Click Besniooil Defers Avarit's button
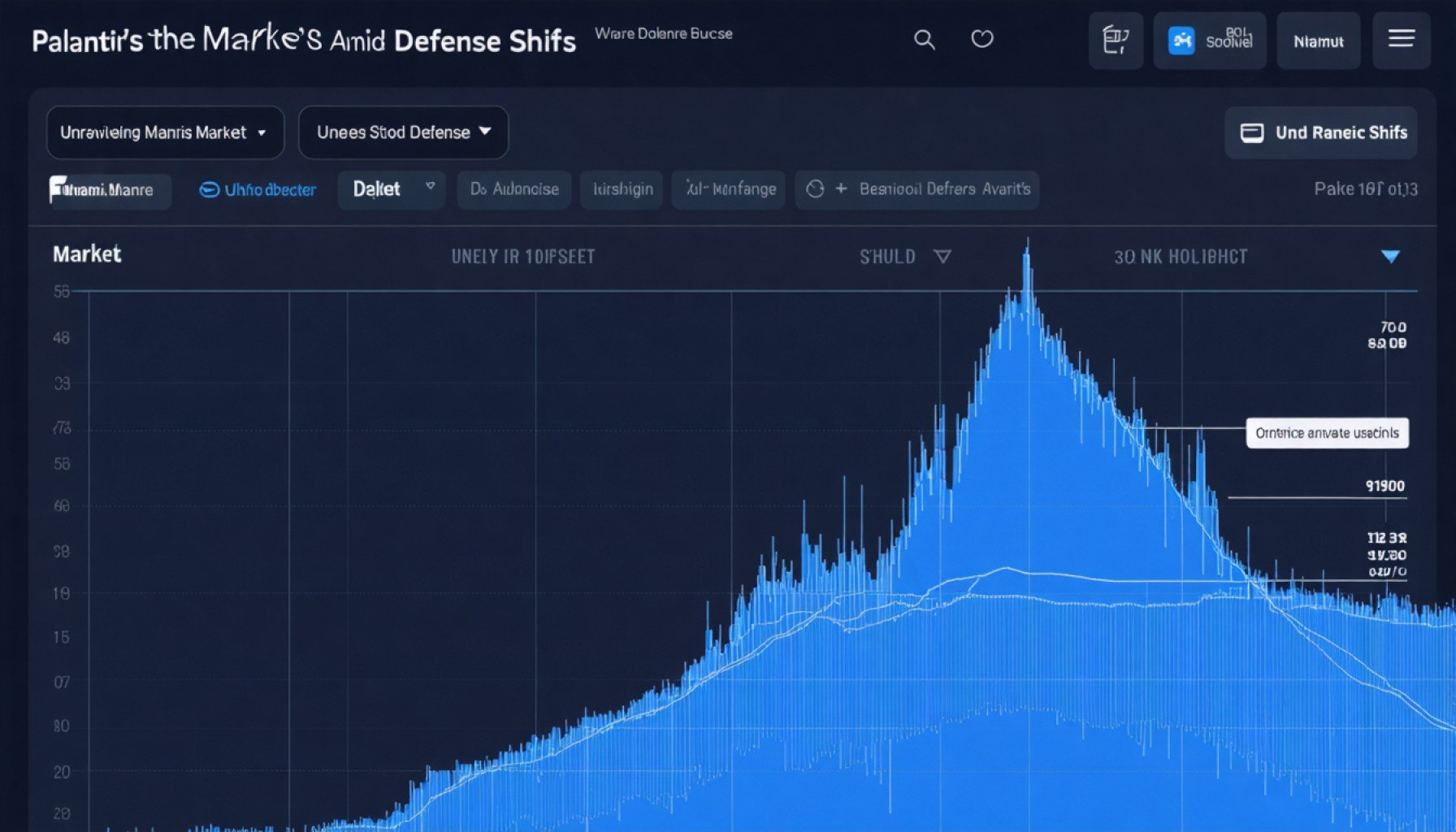Viewport: 1456px width, 832px height. pyautogui.click(x=917, y=190)
